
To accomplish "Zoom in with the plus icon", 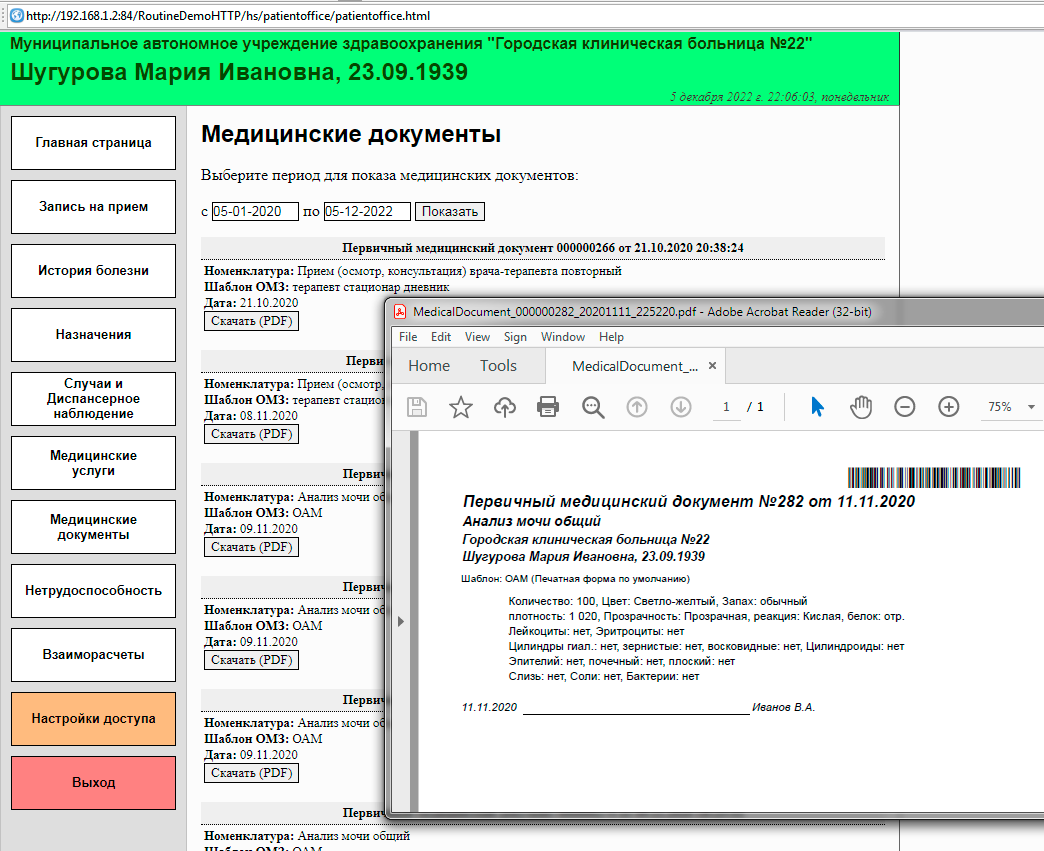I will pyautogui.click(x=949, y=407).
